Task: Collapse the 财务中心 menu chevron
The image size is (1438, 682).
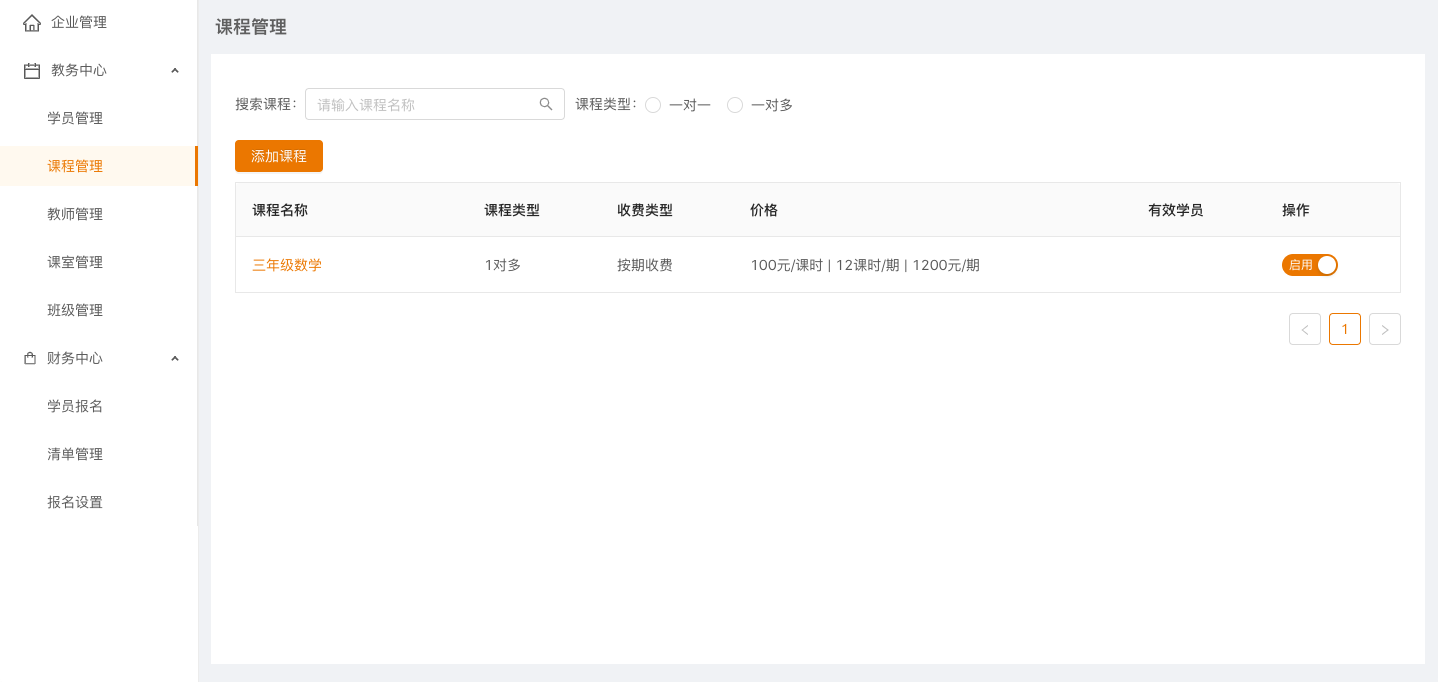Action: click(x=175, y=358)
